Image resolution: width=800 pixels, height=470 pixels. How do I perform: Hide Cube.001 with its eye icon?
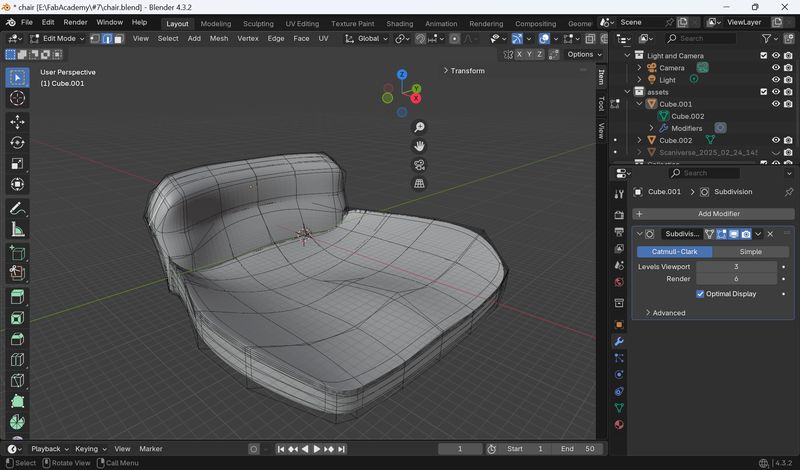point(776,104)
